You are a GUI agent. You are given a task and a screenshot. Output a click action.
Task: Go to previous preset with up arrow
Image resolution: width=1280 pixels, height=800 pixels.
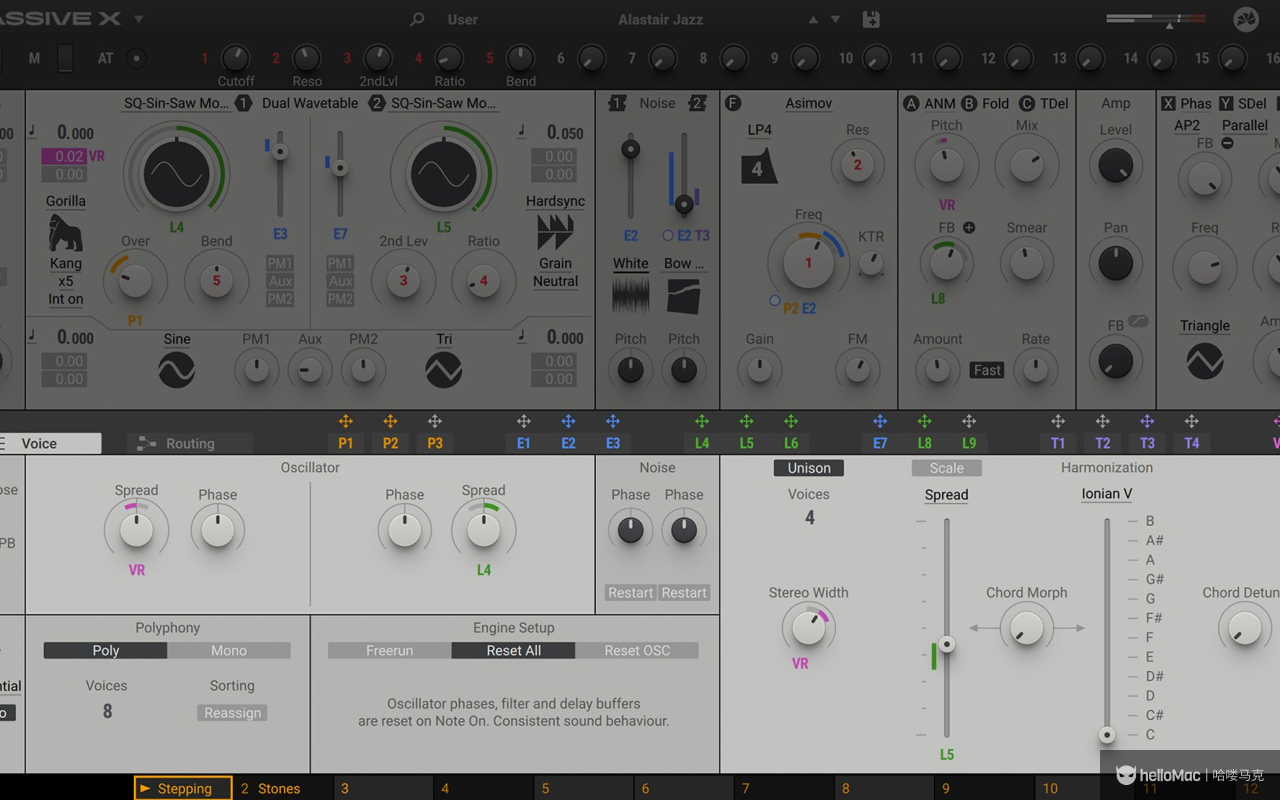tap(813, 19)
